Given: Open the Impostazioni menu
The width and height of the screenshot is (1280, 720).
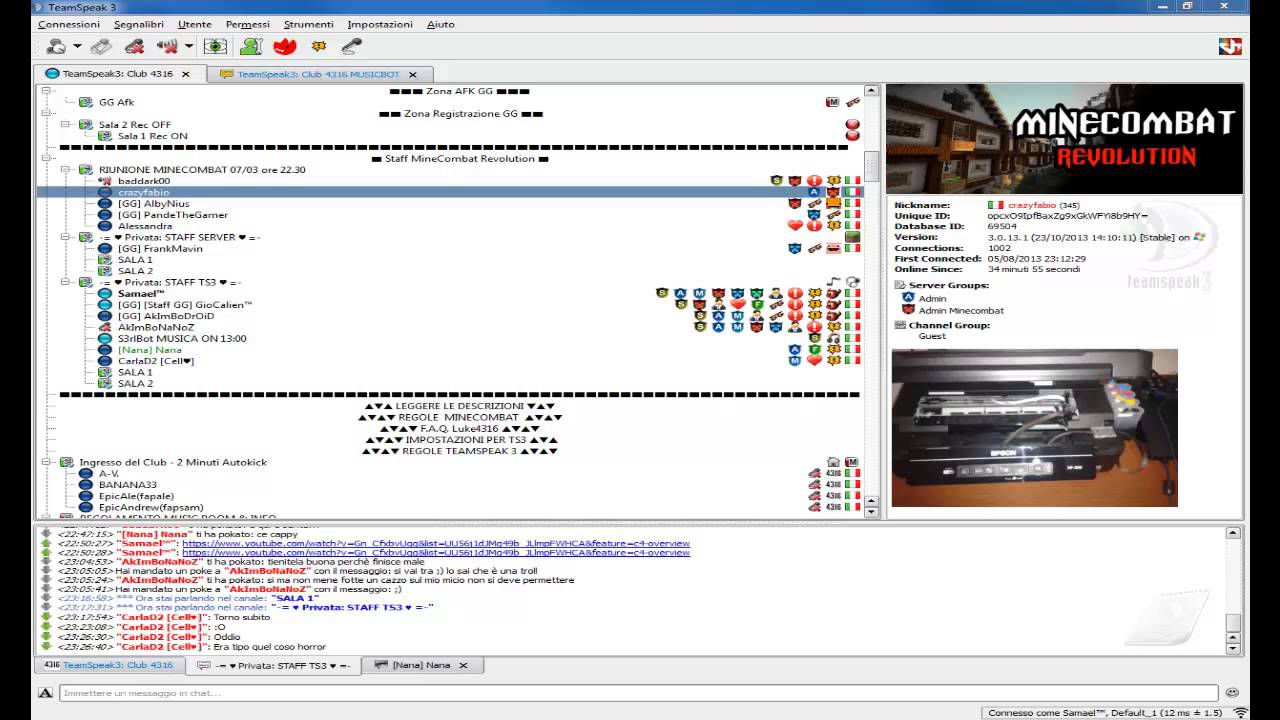Looking at the screenshot, I should (x=380, y=24).
